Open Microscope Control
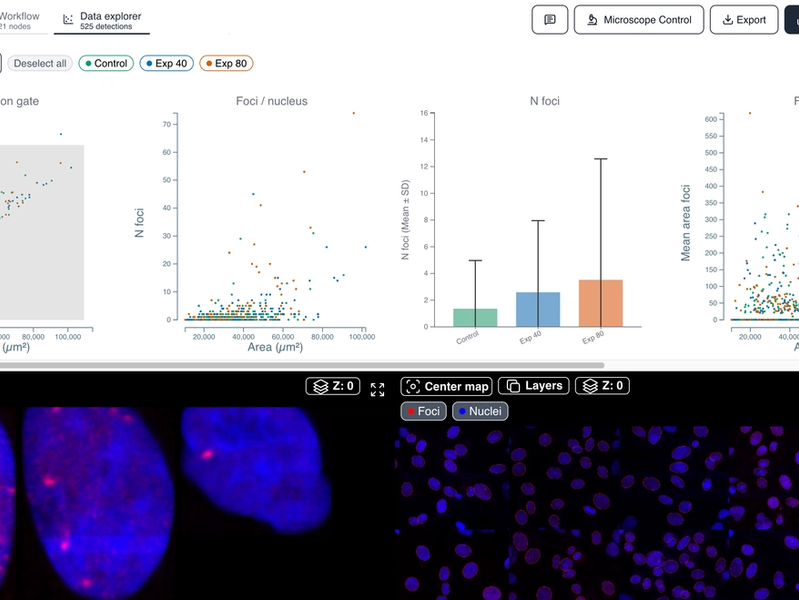799x600 pixels. click(639, 20)
